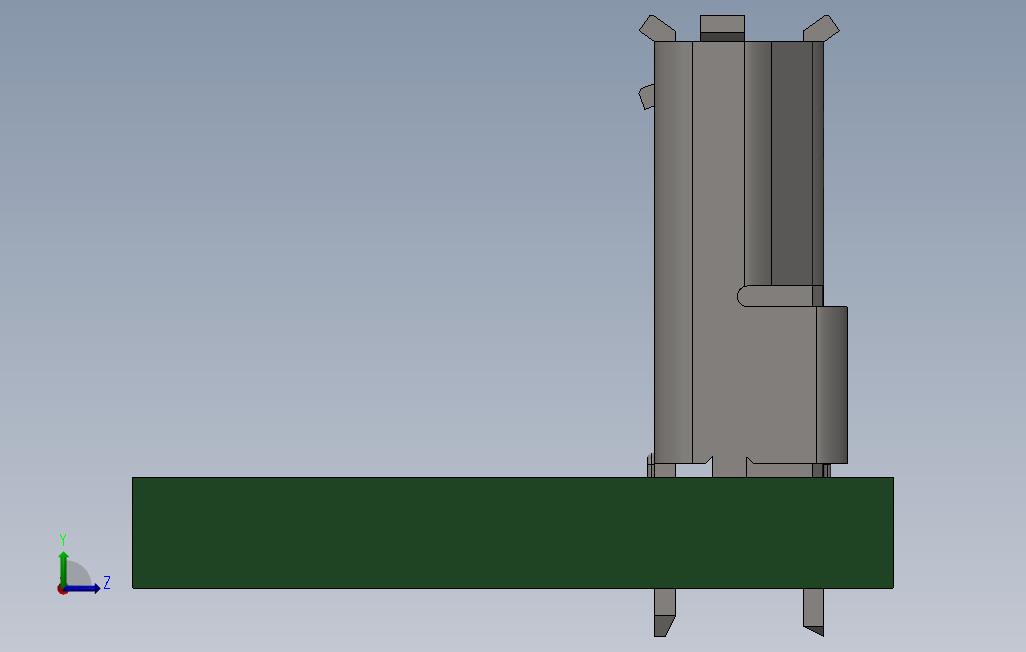Select the right pin protruding below the board
Viewport: 1026px width, 652px height.
tap(813, 612)
